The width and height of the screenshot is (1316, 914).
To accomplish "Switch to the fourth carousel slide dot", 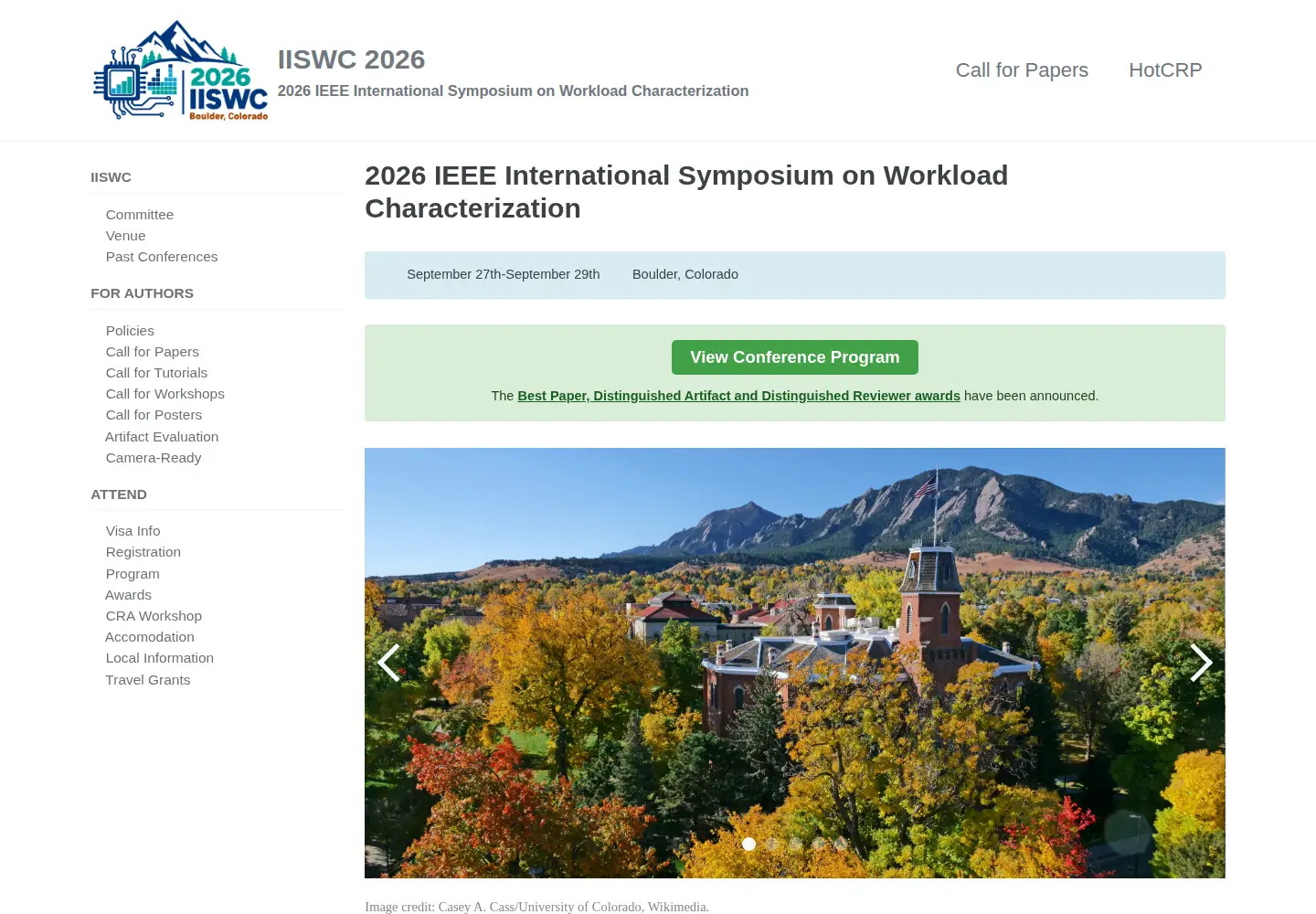I will 818,845.
